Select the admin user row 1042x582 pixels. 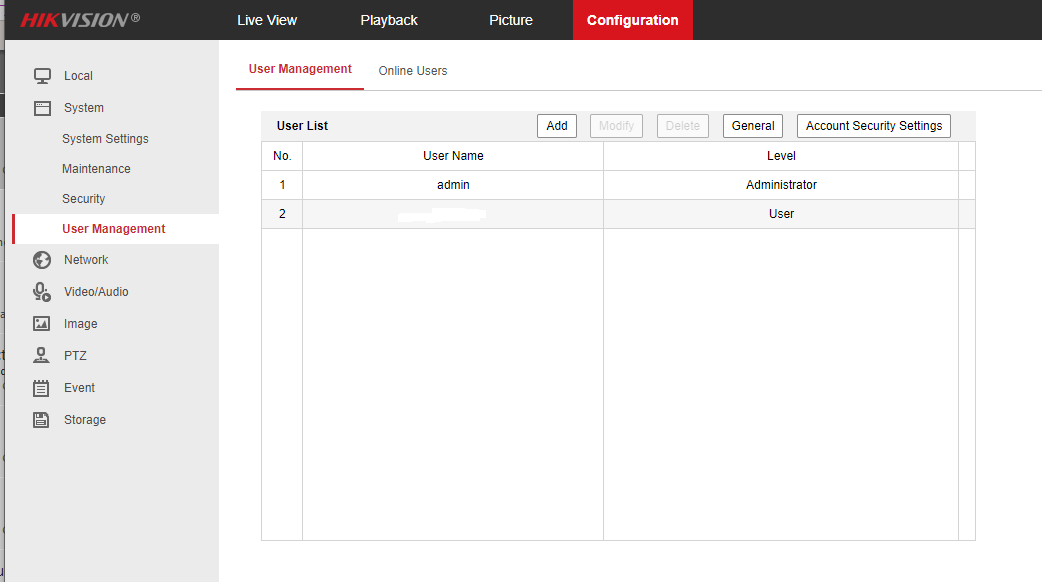(x=453, y=185)
